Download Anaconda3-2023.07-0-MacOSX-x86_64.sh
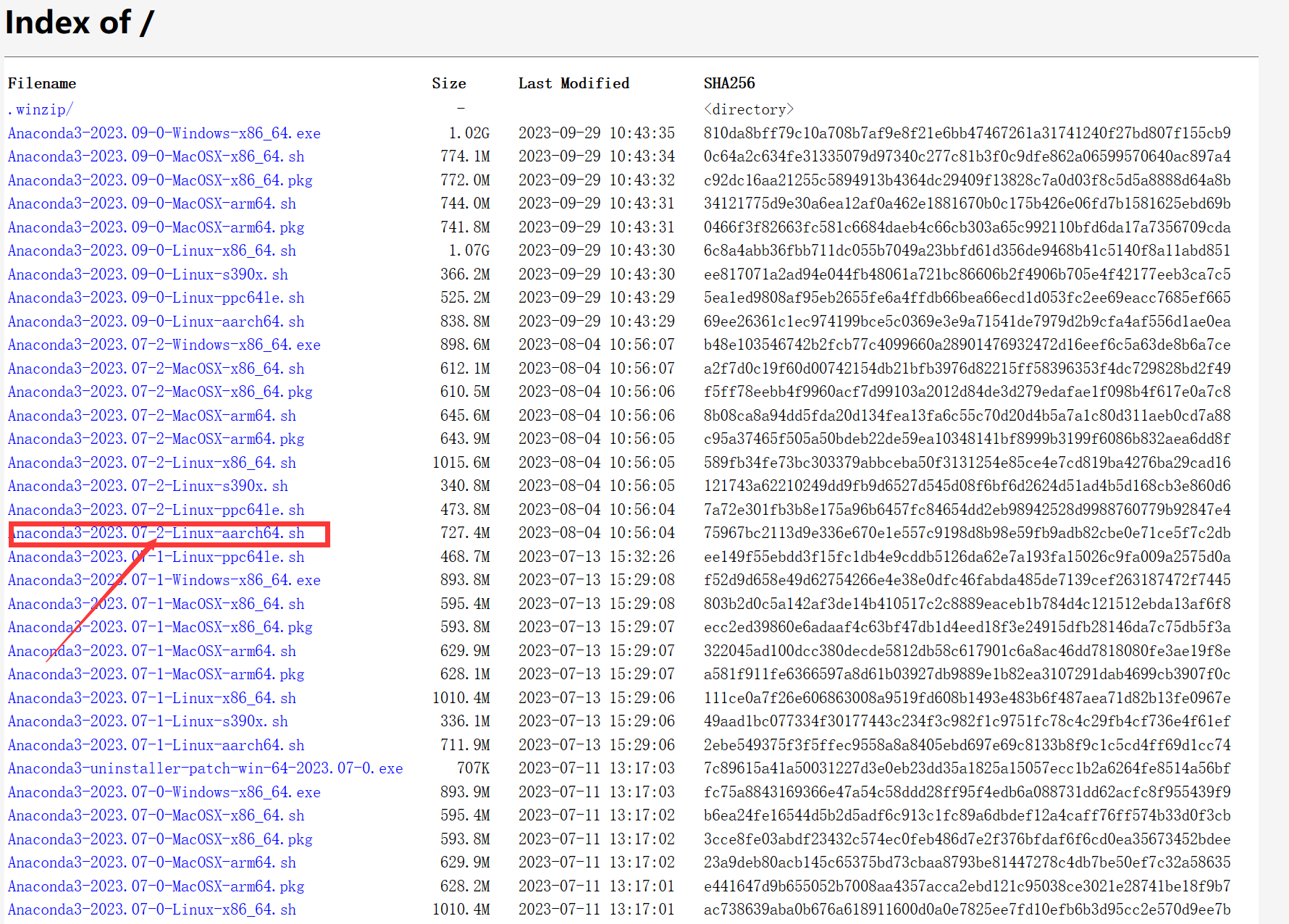The width and height of the screenshot is (1289, 924). tap(156, 815)
